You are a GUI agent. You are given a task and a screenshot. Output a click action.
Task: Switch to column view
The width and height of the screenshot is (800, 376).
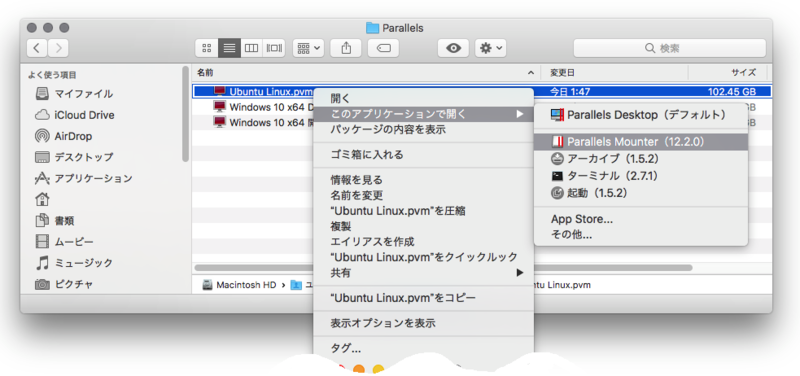pos(252,48)
